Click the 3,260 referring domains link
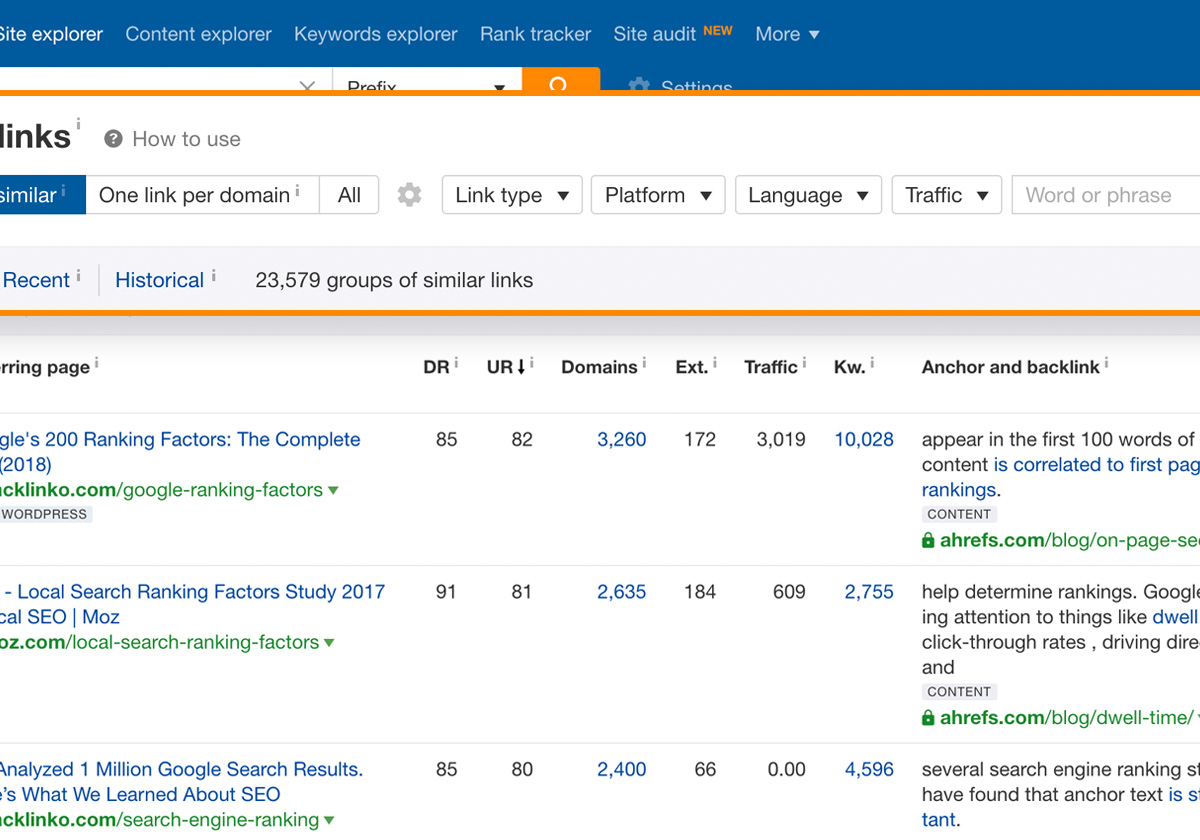The height and width of the screenshot is (840, 1200). point(621,439)
